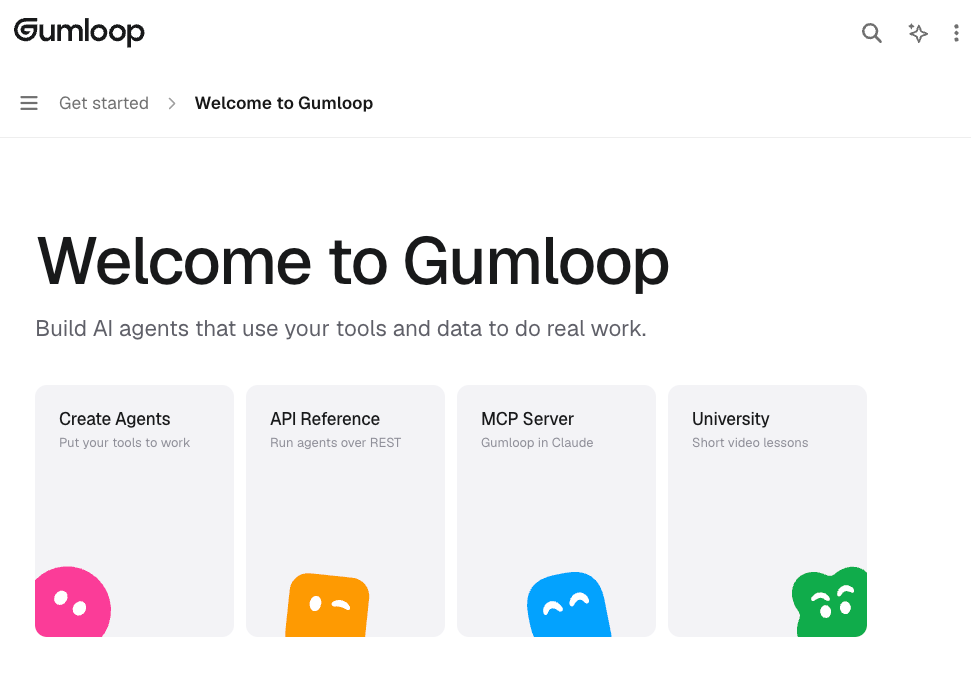The height and width of the screenshot is (678, 971).
Task: Open the MCP Server card
Action: (556, 511)
